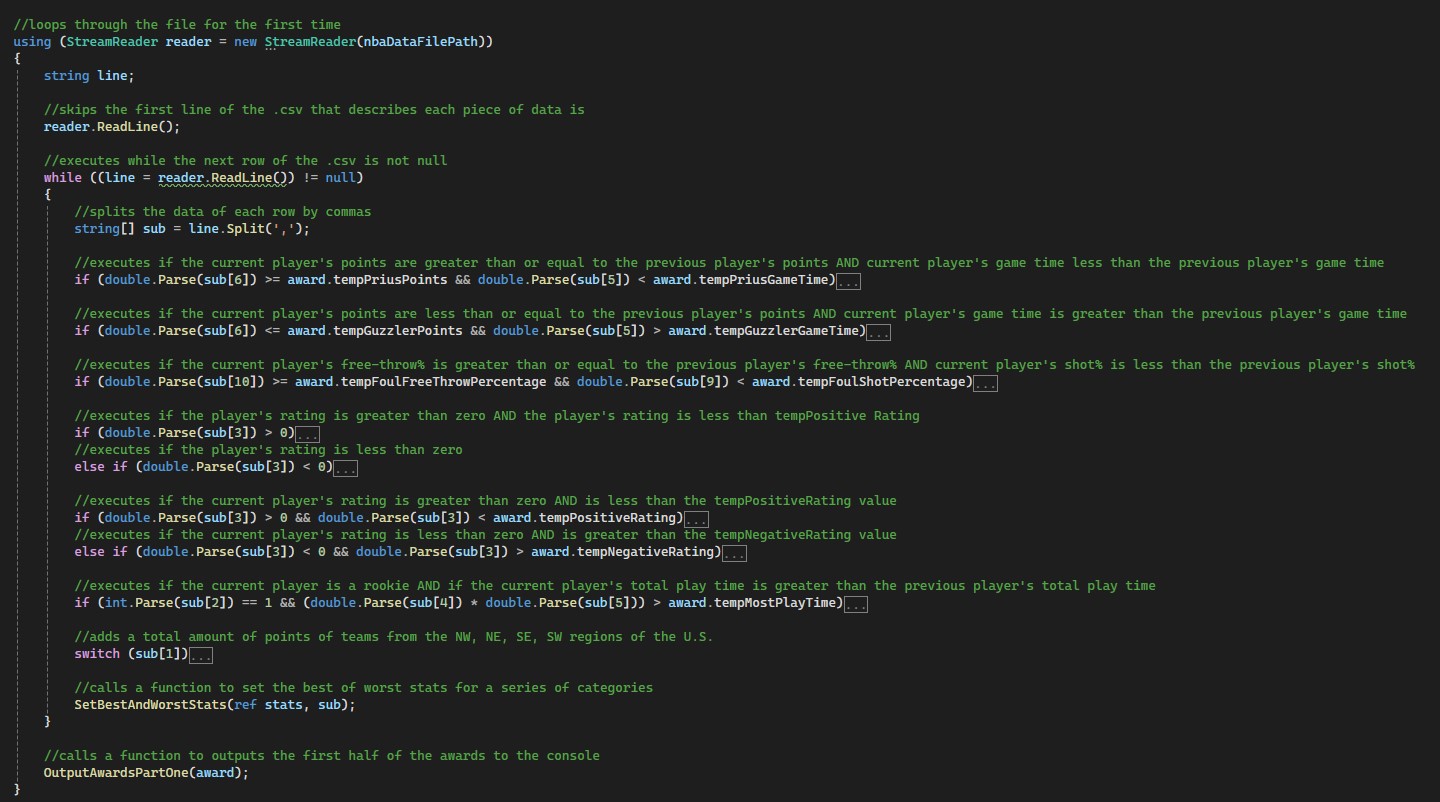Screen dimensions: 1440x802
Task: Expand collapsed block after tempPriusGameTime condition
Action: pos(849,281)
